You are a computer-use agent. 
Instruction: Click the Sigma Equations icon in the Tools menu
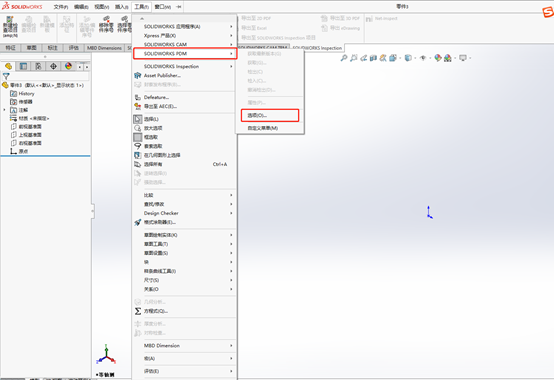tap(138, 311)
